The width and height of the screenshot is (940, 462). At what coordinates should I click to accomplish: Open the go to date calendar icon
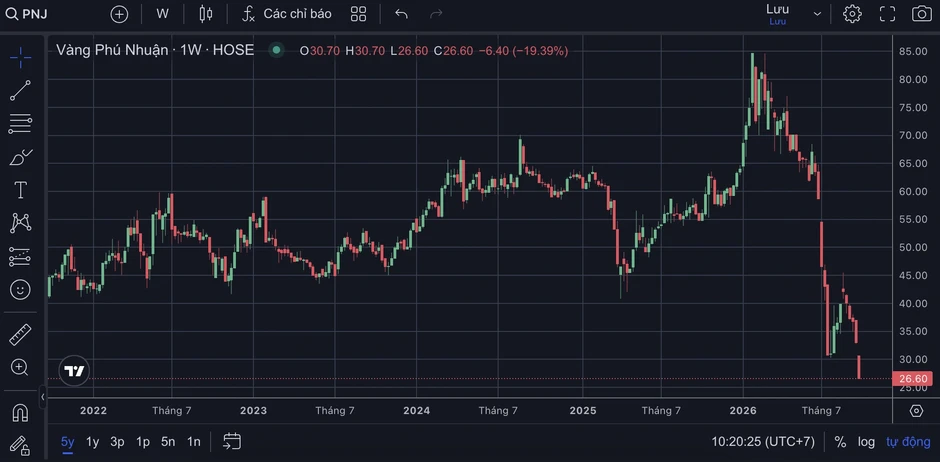click(x=232, y=442)
